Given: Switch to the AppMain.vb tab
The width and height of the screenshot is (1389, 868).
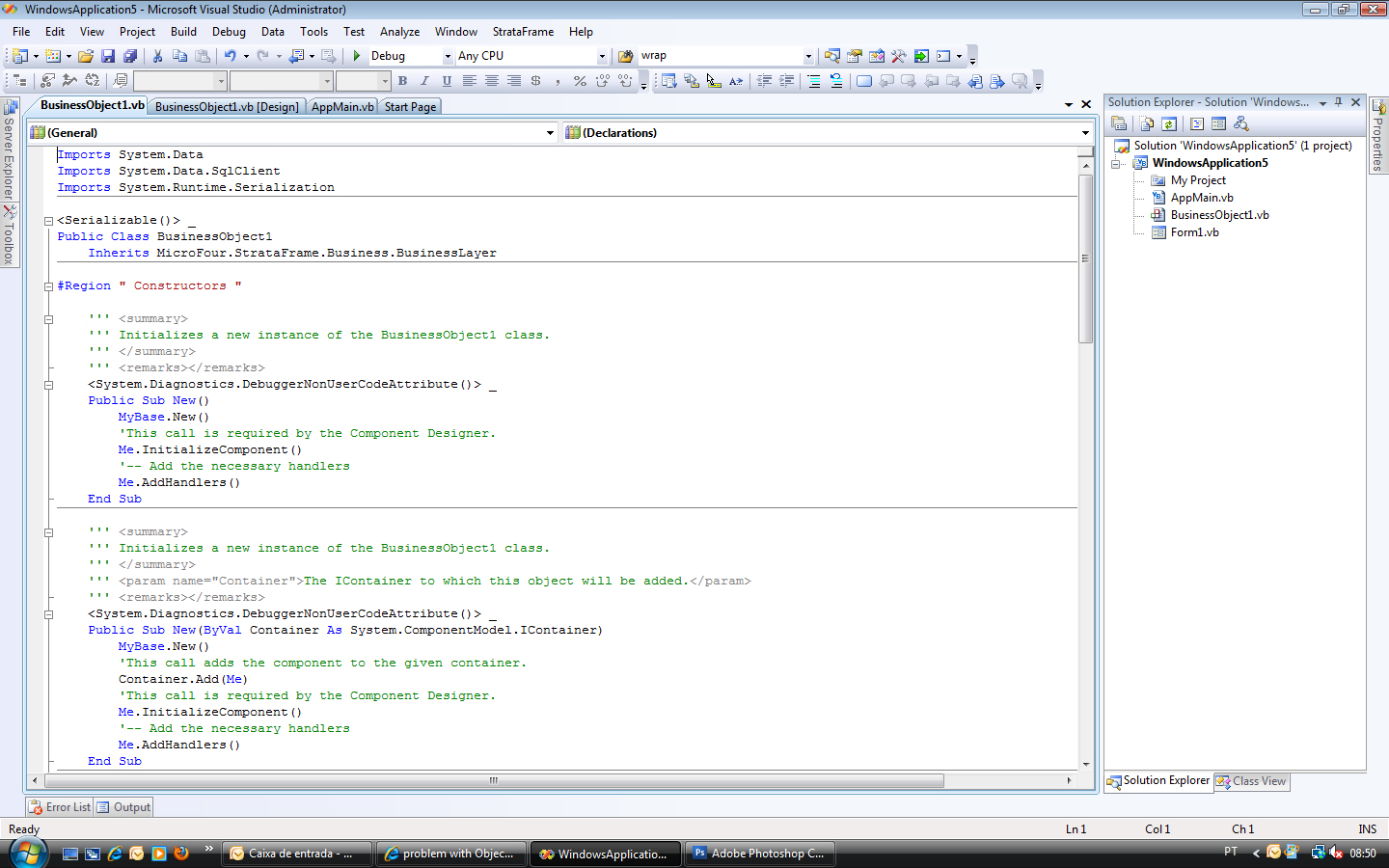Looking at the screenshot, I should 342,107.
